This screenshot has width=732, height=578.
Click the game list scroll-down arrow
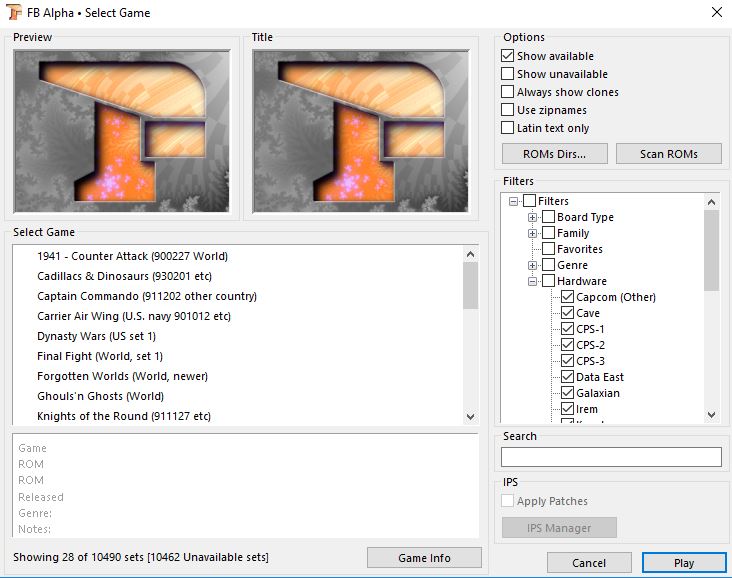(470, 416)
